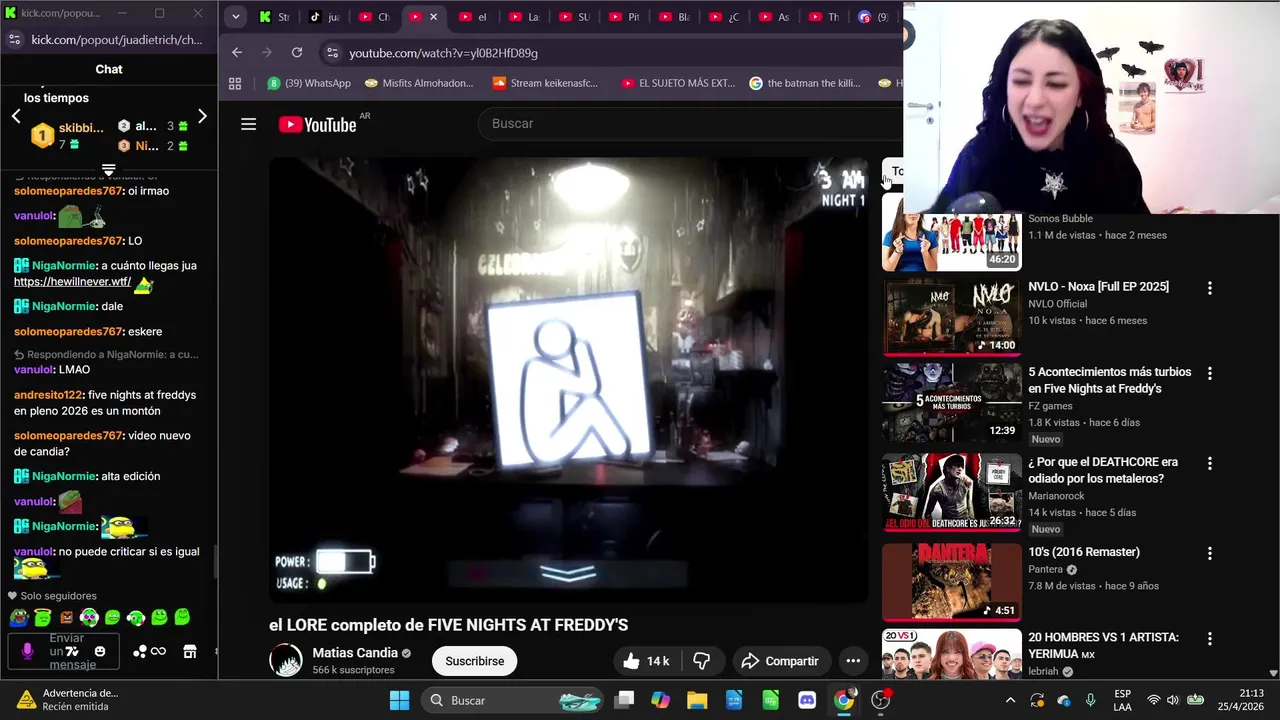The height and width of the screenshot is (720, 1280).
Task: Open the hewillnever.wtf link in chat
Action: pos(72,282)
